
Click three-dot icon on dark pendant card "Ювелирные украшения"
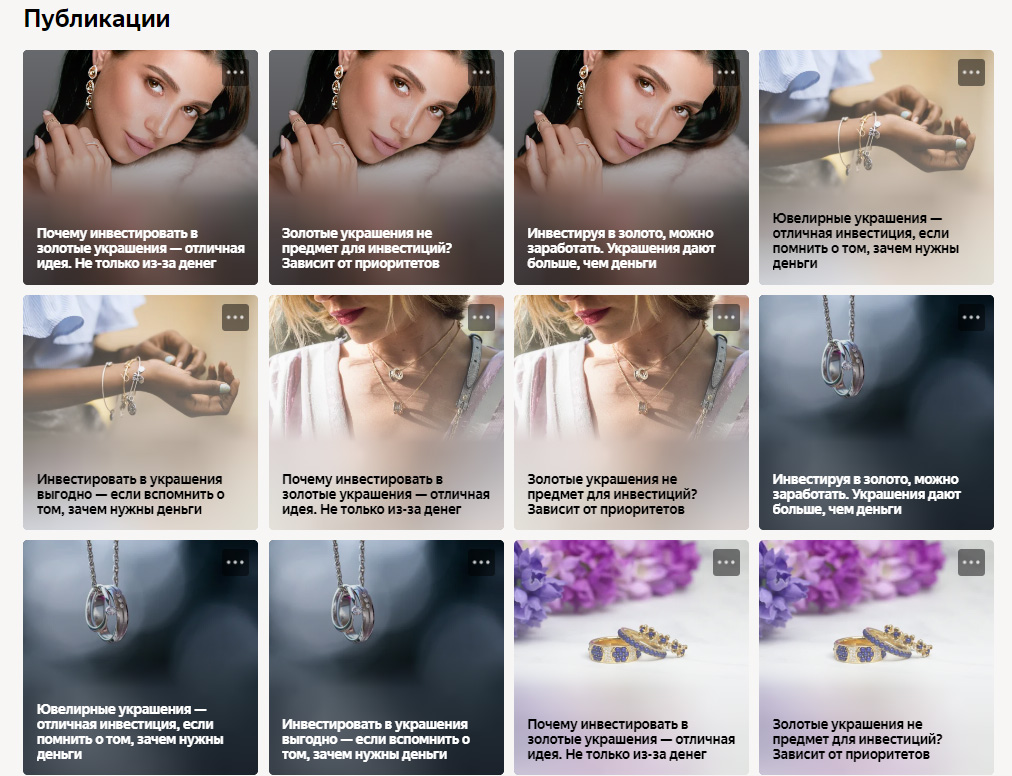click(x=235, y=562)
